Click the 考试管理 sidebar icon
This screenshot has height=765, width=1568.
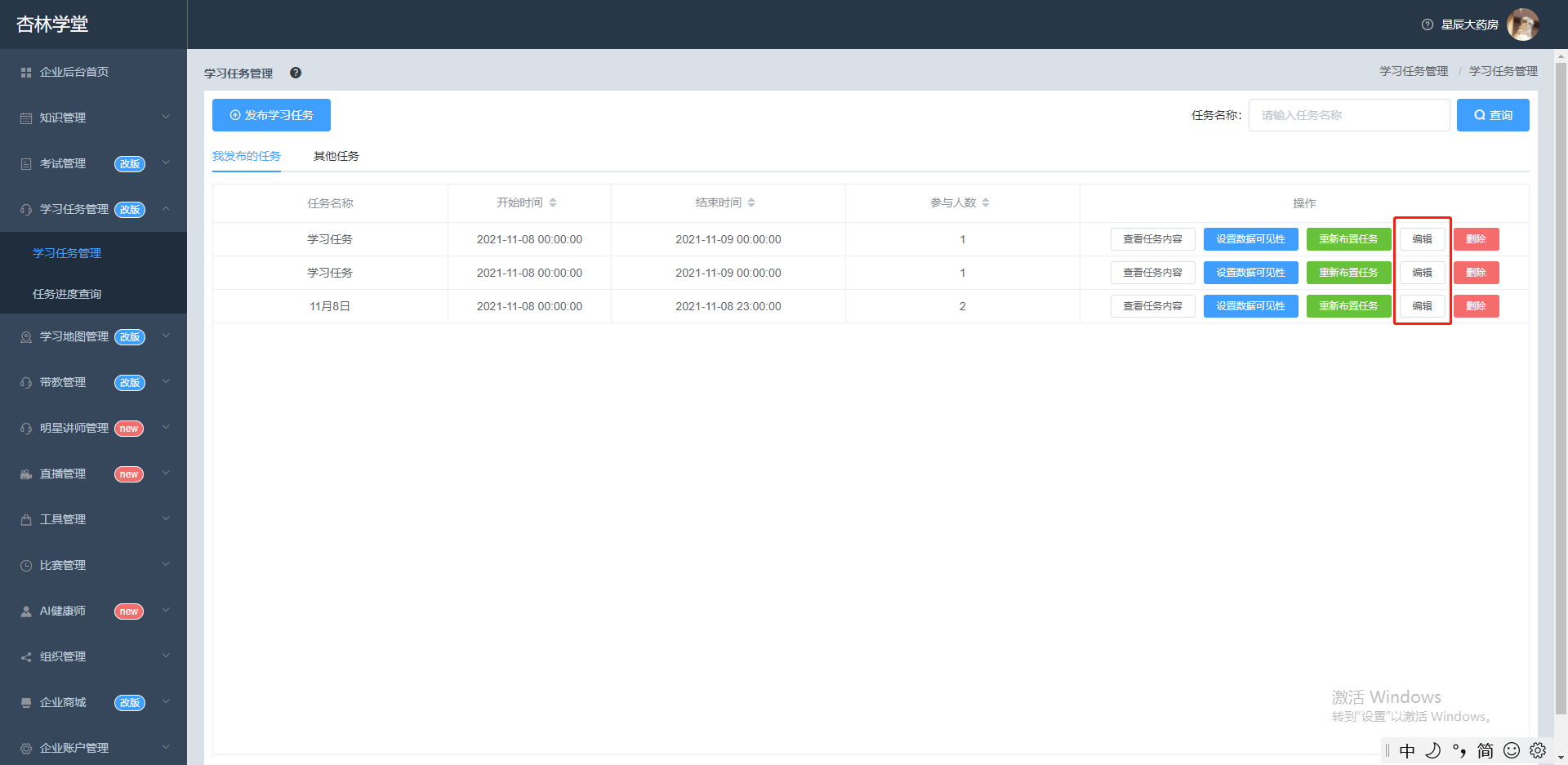click(x=26, y=164)
